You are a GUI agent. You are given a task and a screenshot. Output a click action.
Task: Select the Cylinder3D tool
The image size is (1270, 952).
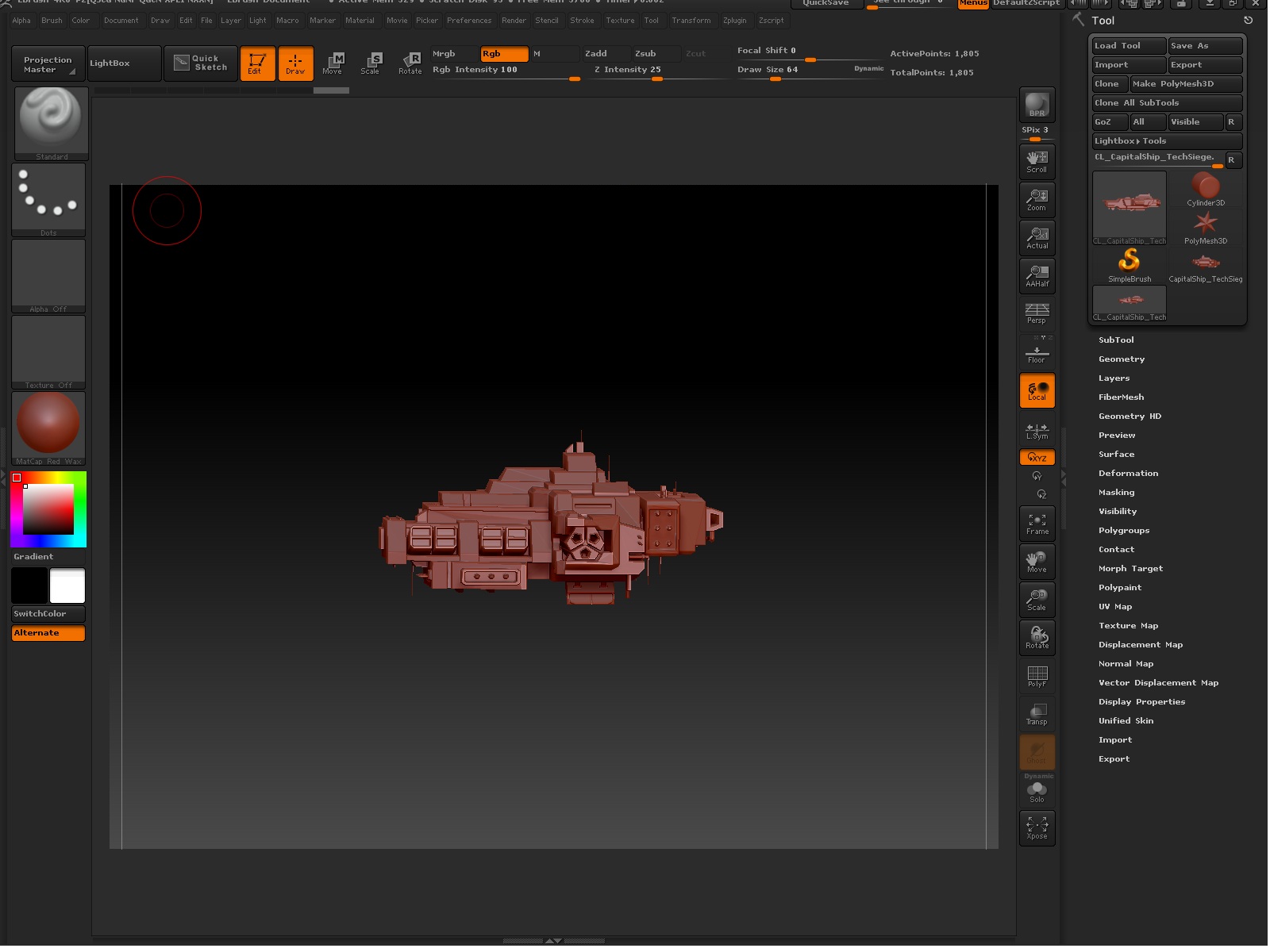(1206, 190)
